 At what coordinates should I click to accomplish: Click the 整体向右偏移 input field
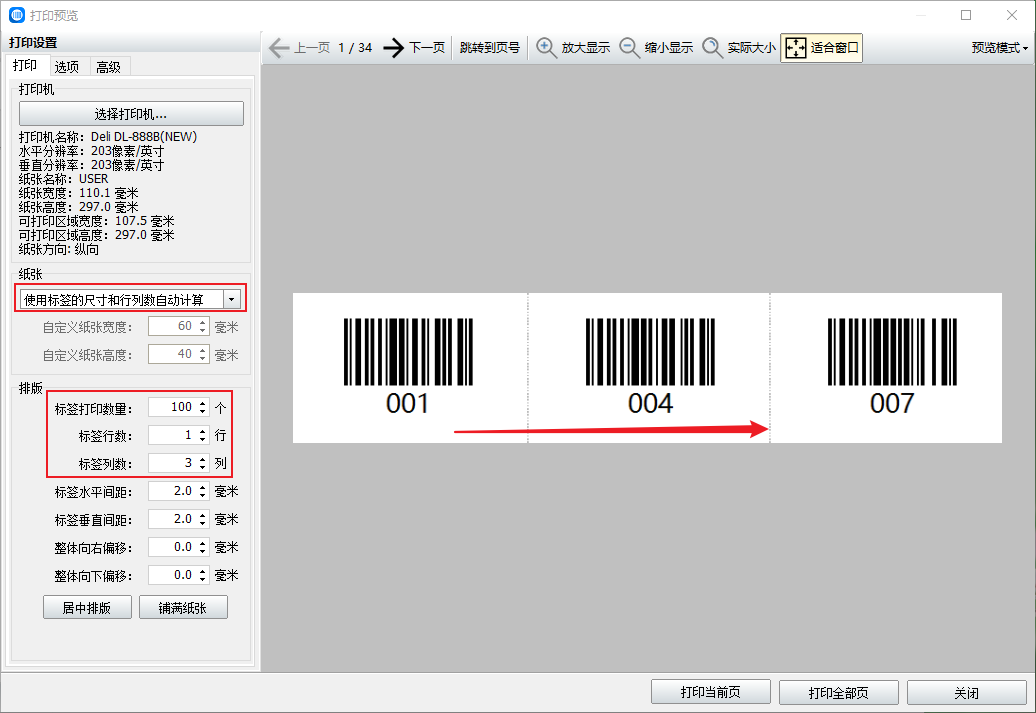click(171, 547)
